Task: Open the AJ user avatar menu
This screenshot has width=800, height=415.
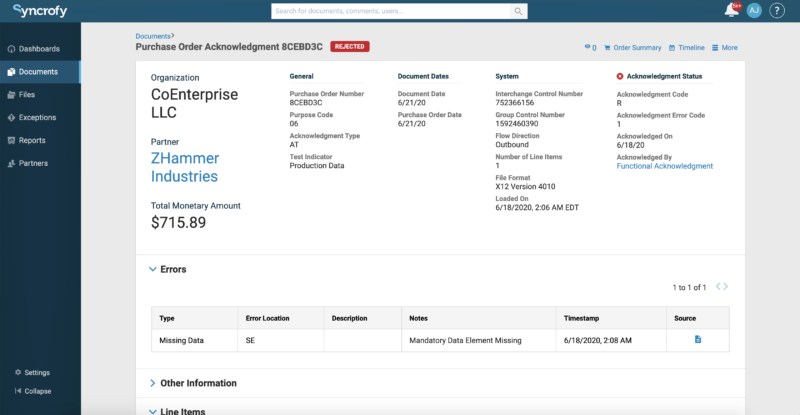Action: 754,11
